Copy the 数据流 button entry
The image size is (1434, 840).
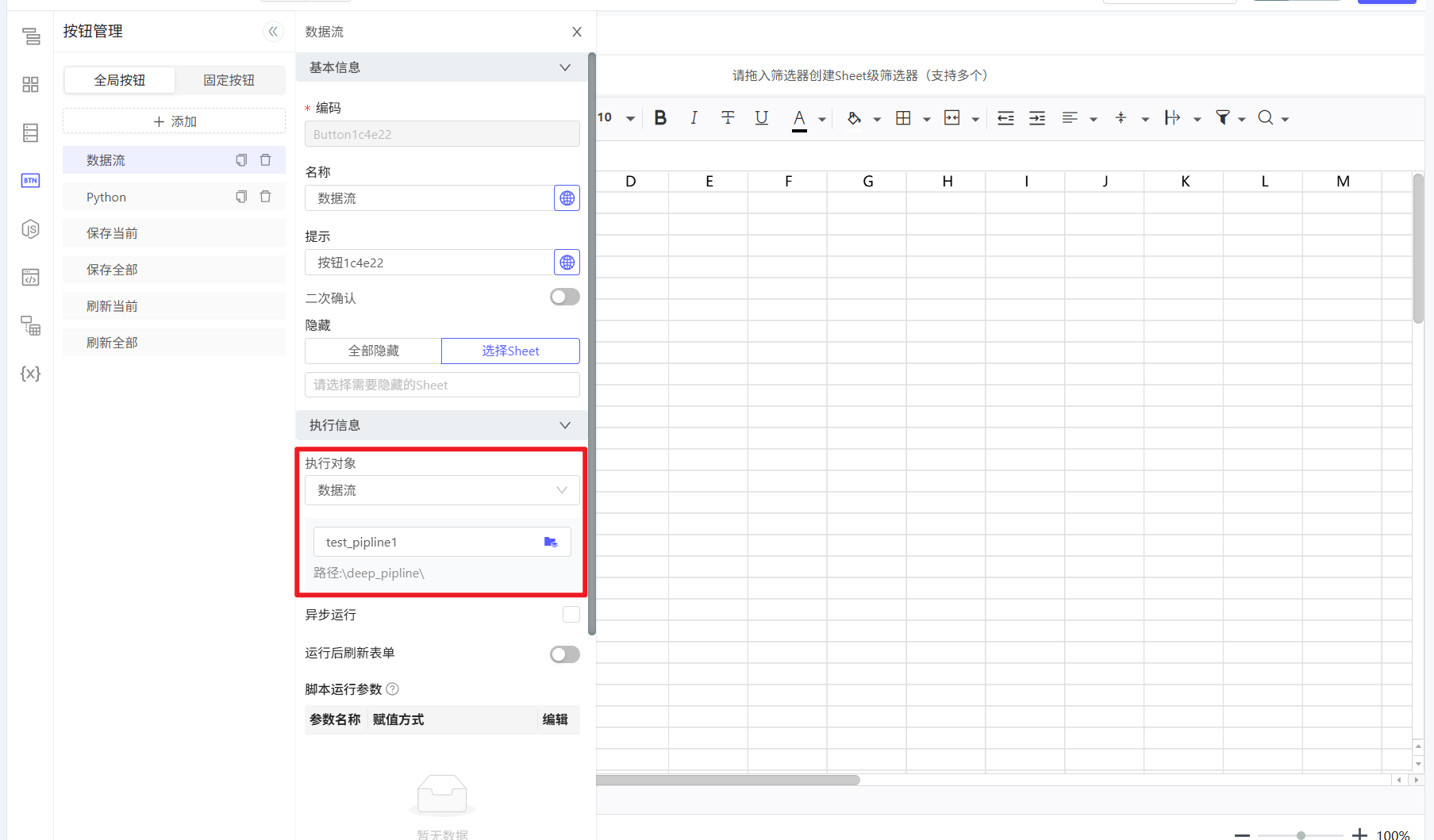coord(241,160)
